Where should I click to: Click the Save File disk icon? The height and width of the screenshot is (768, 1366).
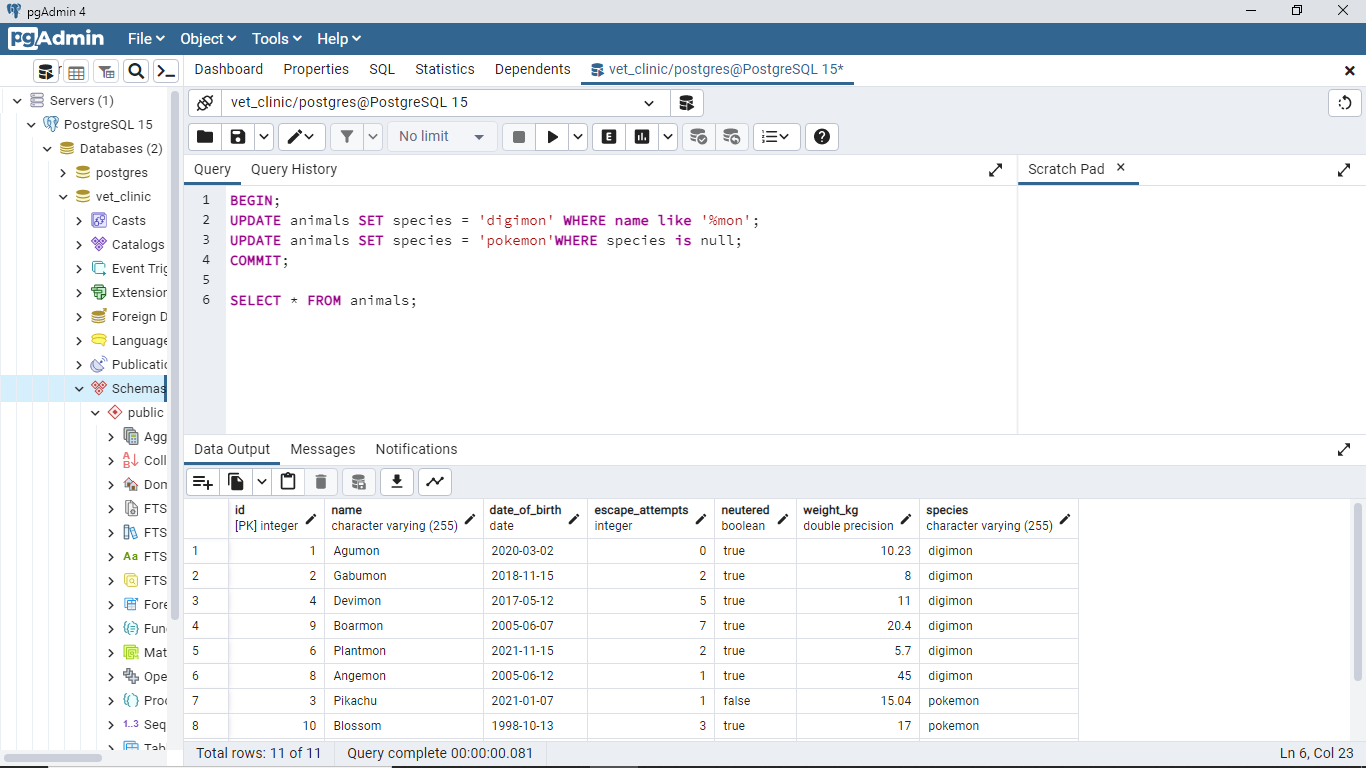point(238,137)
